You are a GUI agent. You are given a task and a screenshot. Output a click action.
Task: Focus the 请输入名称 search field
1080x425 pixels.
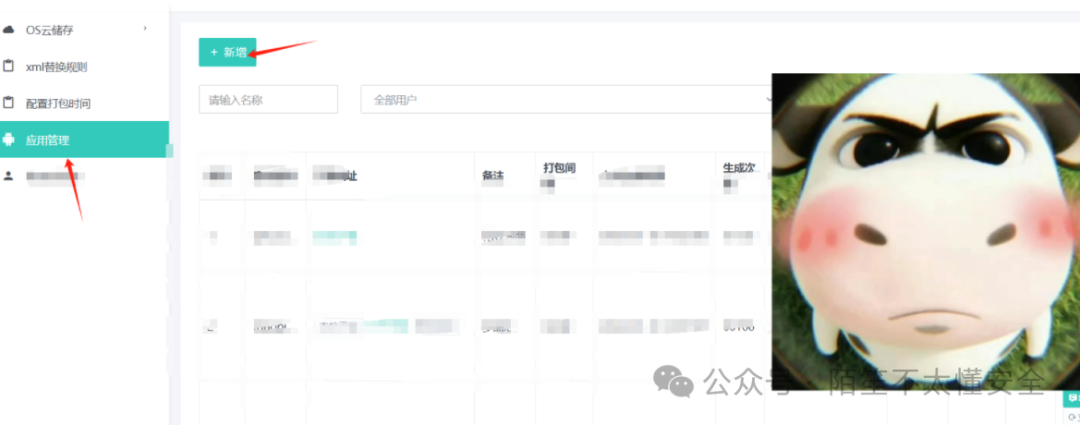point(269,100)
